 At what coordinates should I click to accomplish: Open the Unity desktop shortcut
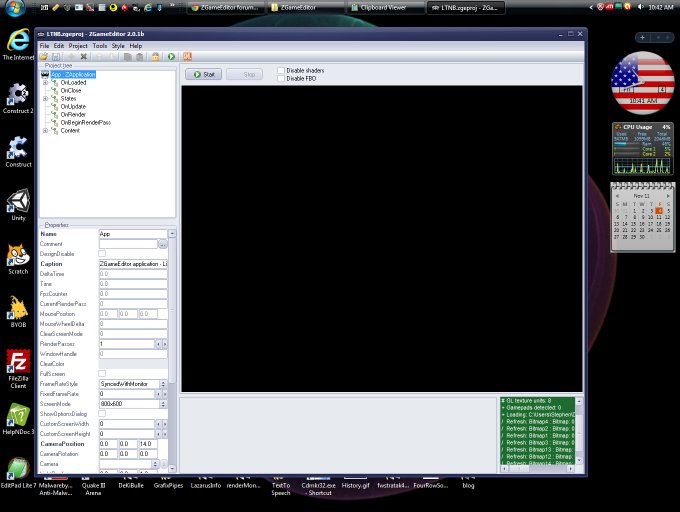click(x=18, y=205)
